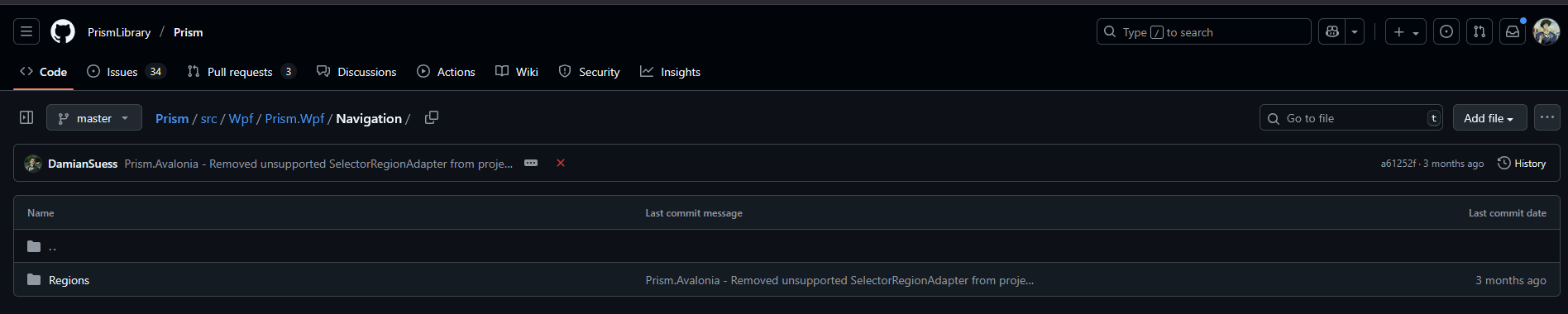Toggle the file tree side panel
1568x314 pixels.
26,118
